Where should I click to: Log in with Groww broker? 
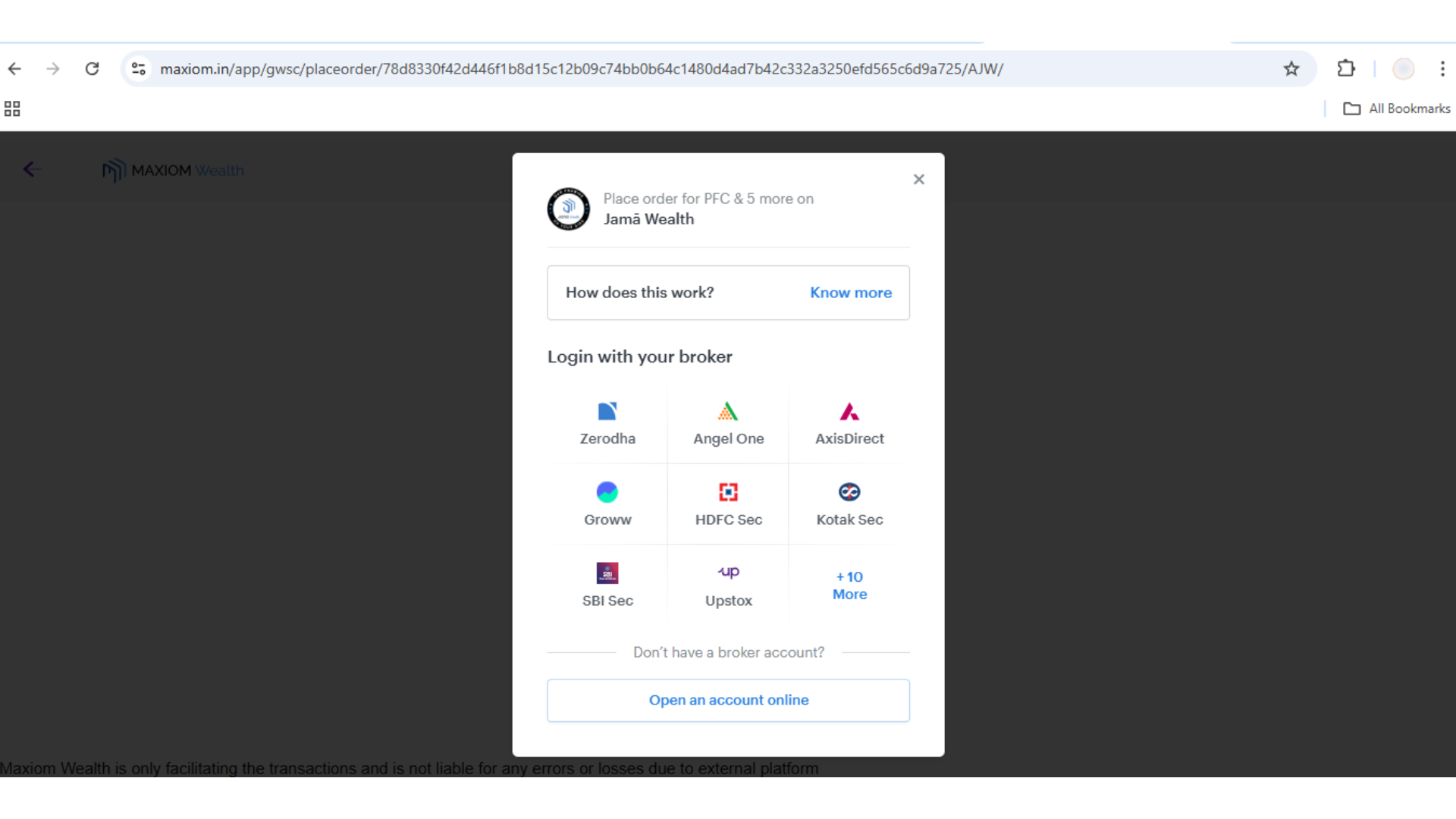[x=607, y=493]
